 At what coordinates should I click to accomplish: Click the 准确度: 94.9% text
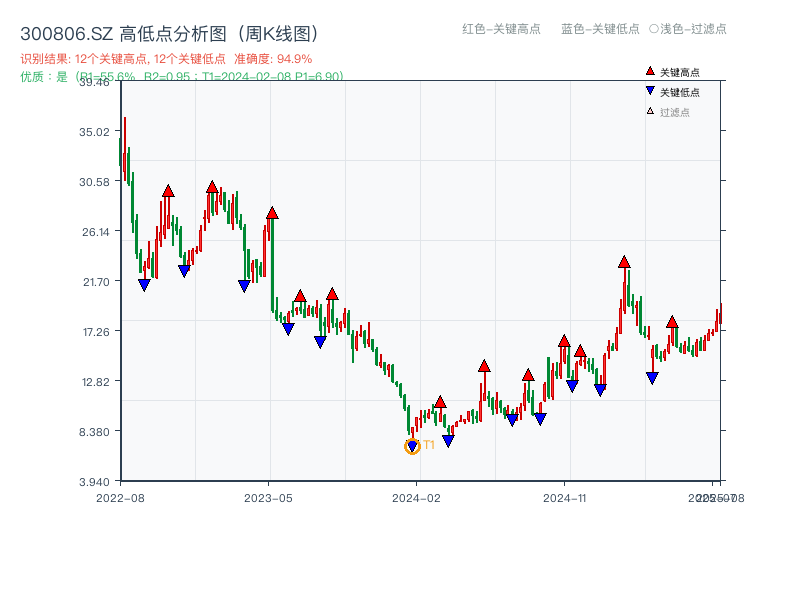(x=273, y=59)
